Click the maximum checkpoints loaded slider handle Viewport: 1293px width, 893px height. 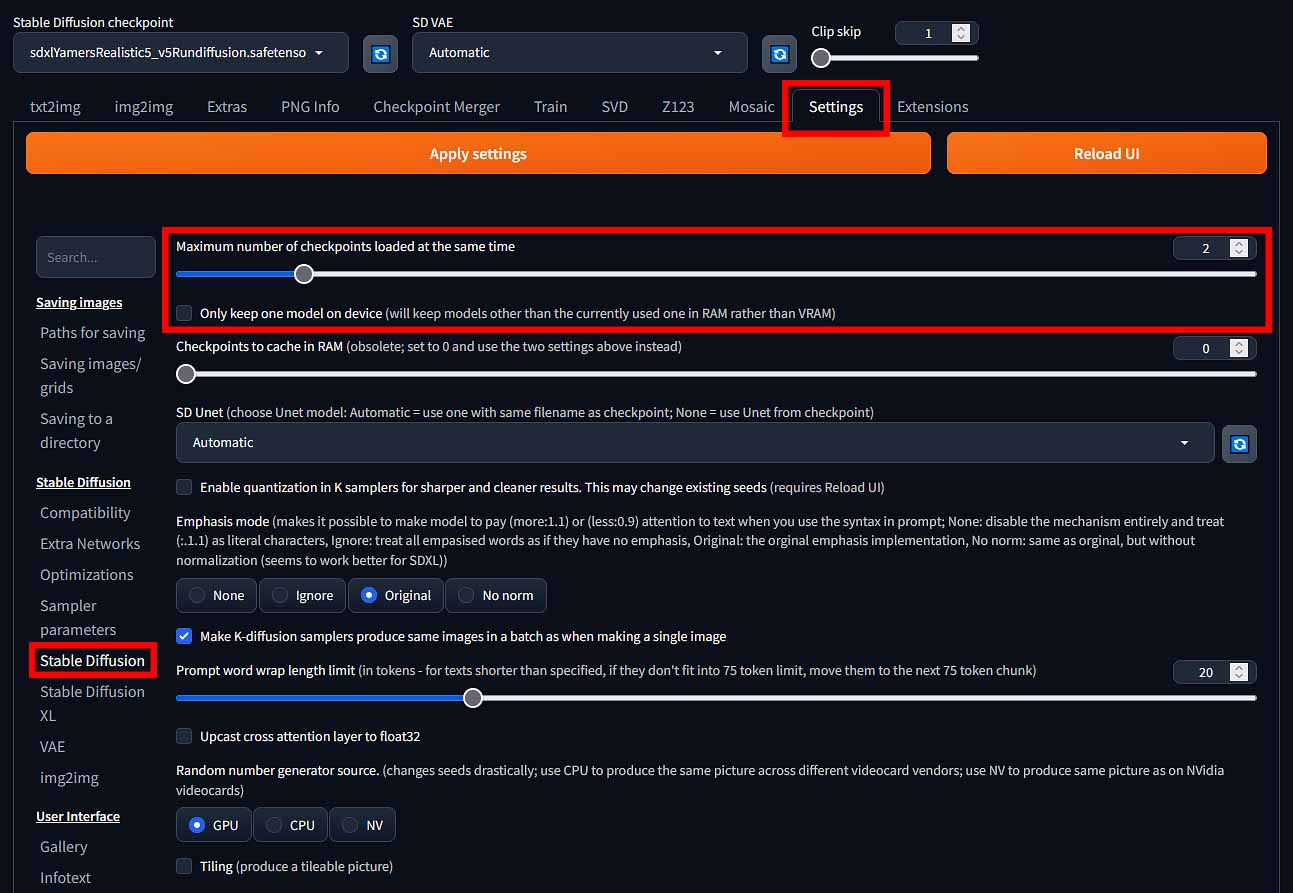304,274
